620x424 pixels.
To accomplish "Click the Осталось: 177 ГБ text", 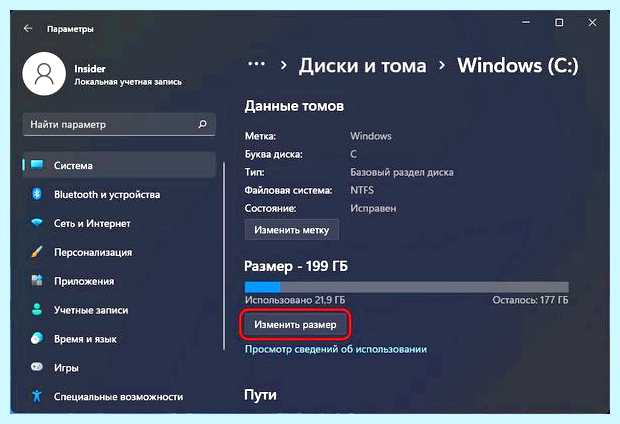I will 530,300.
